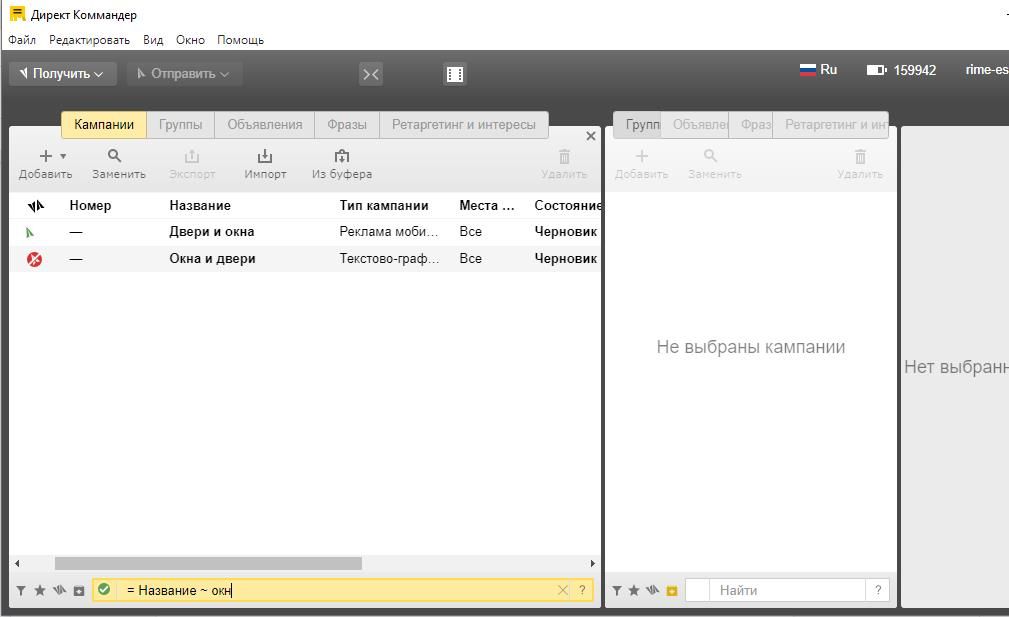Click Черновик status in Окна и двери row
Screen dimensions: 1009x617
point(566,259)
